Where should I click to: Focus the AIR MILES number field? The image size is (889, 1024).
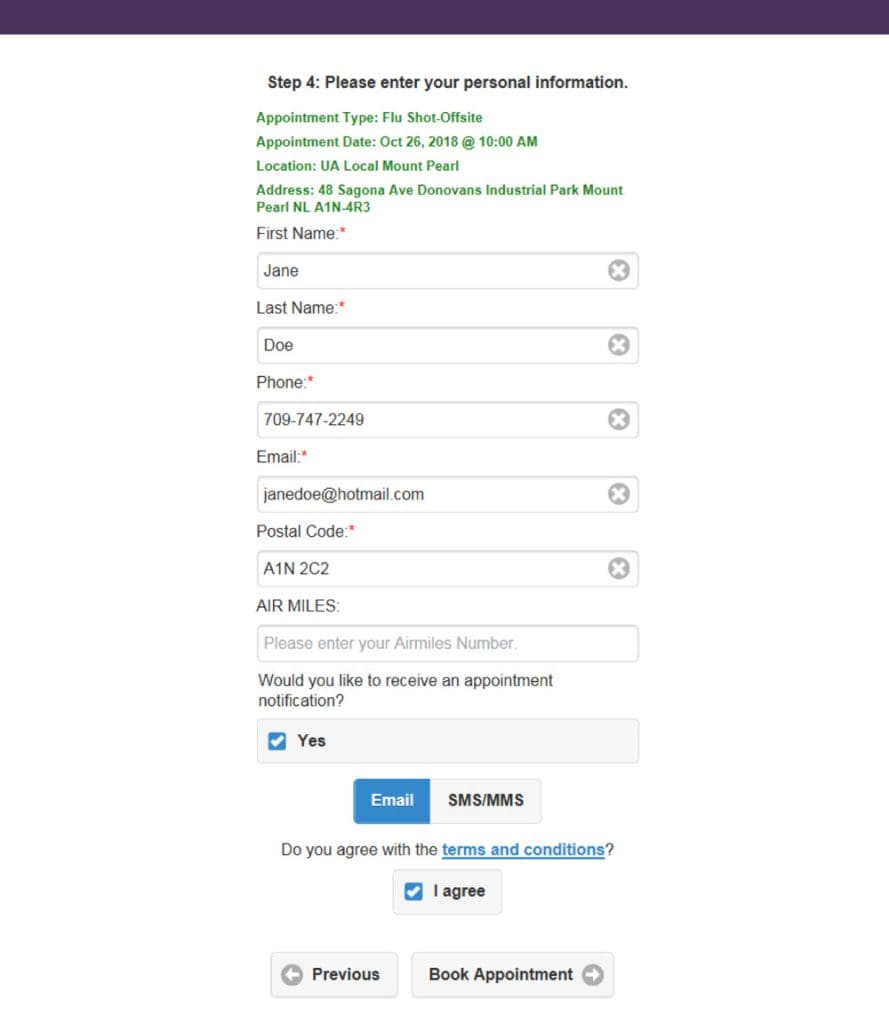[x=447, y=643]
